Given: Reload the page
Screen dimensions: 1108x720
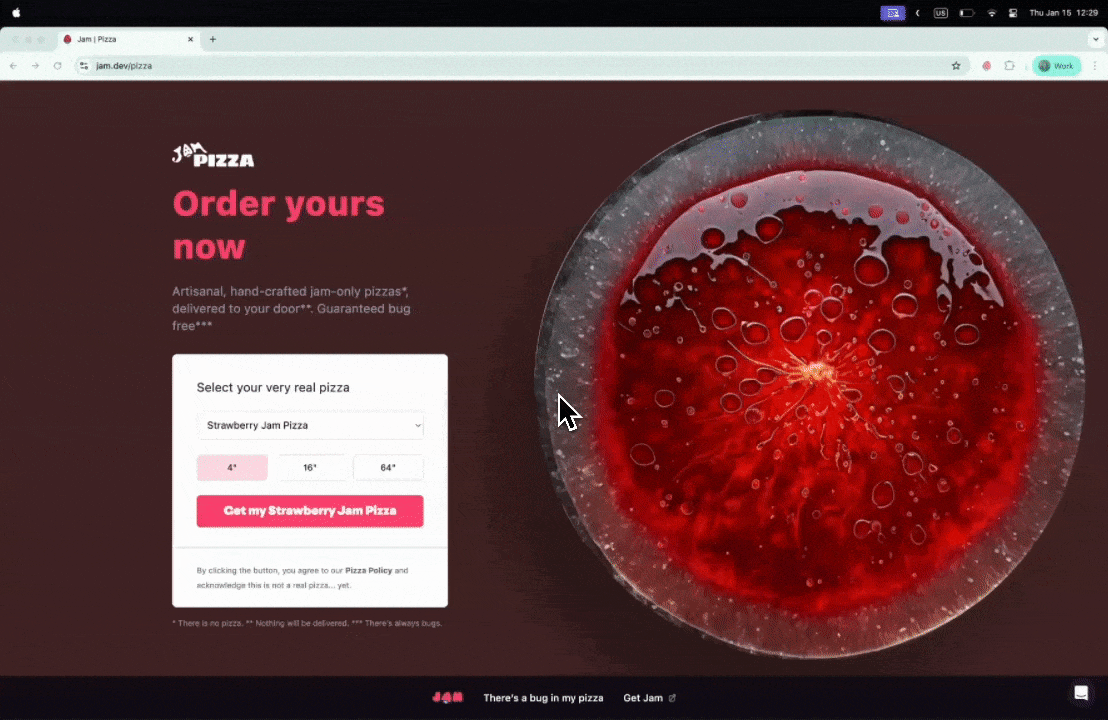Looking at the screenshot, I should (x=57, y=66).
